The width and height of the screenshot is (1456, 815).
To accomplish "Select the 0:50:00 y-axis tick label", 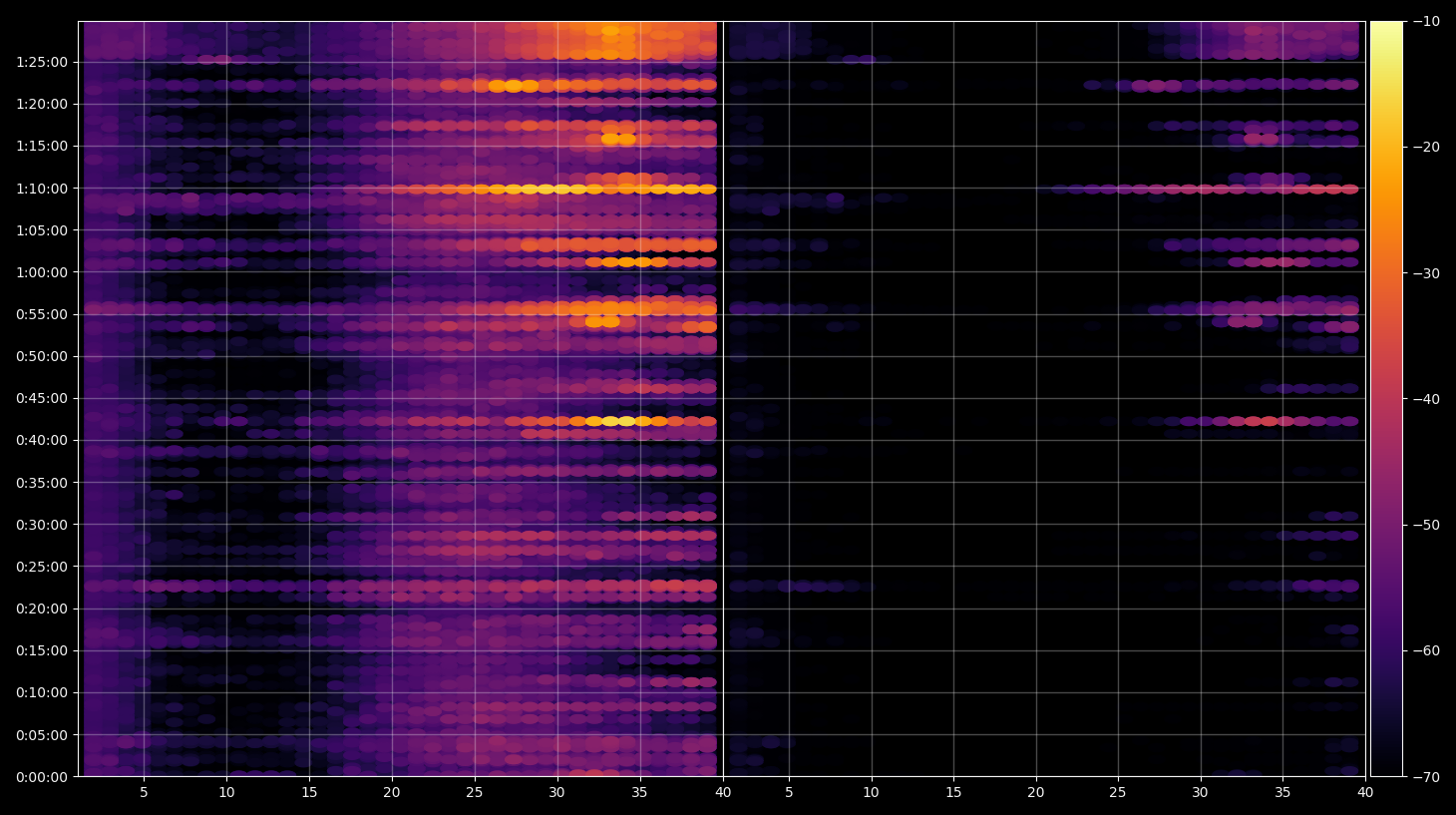I will [42, 356].
